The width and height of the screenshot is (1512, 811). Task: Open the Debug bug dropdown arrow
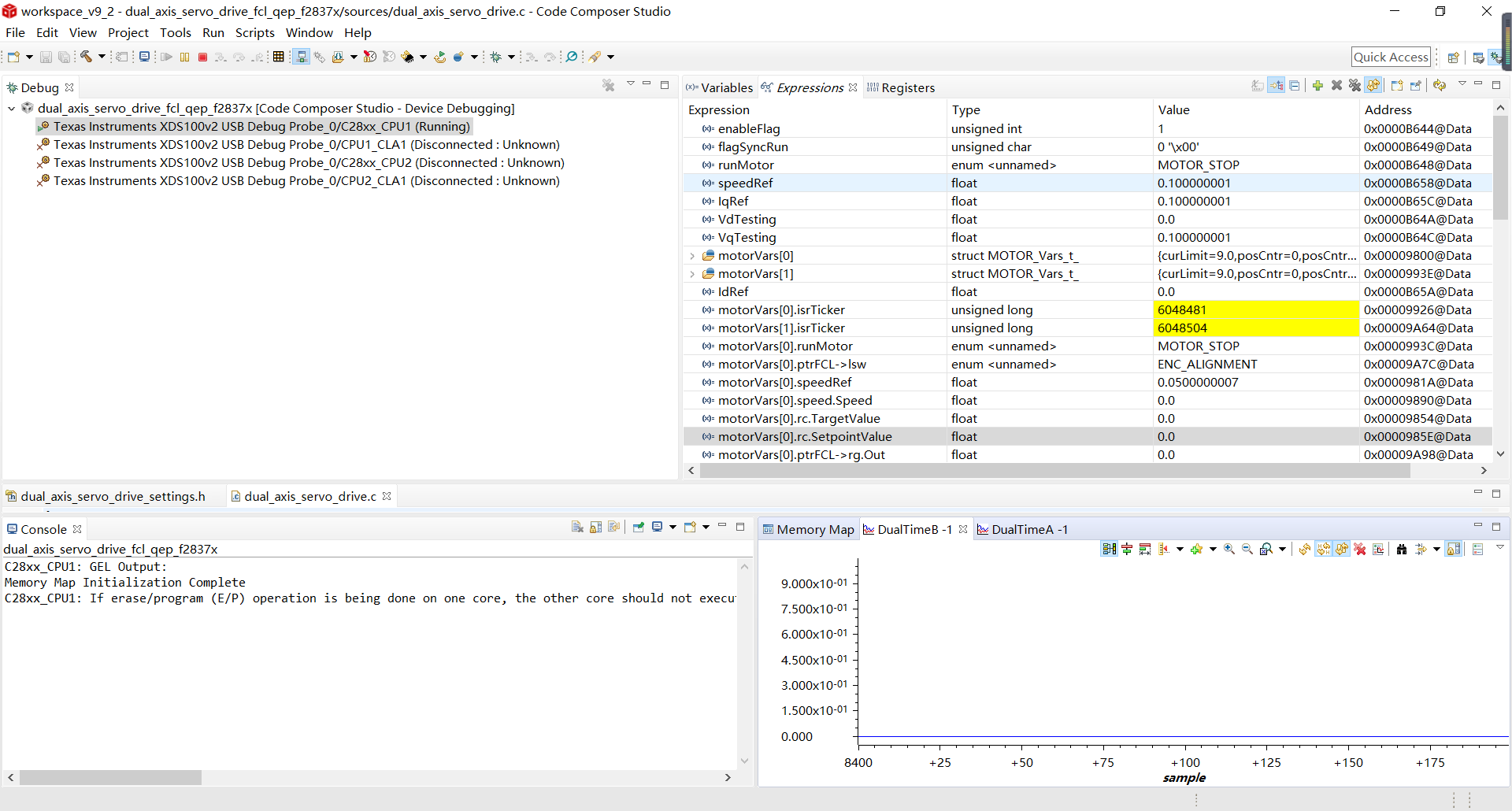[511, 57]
